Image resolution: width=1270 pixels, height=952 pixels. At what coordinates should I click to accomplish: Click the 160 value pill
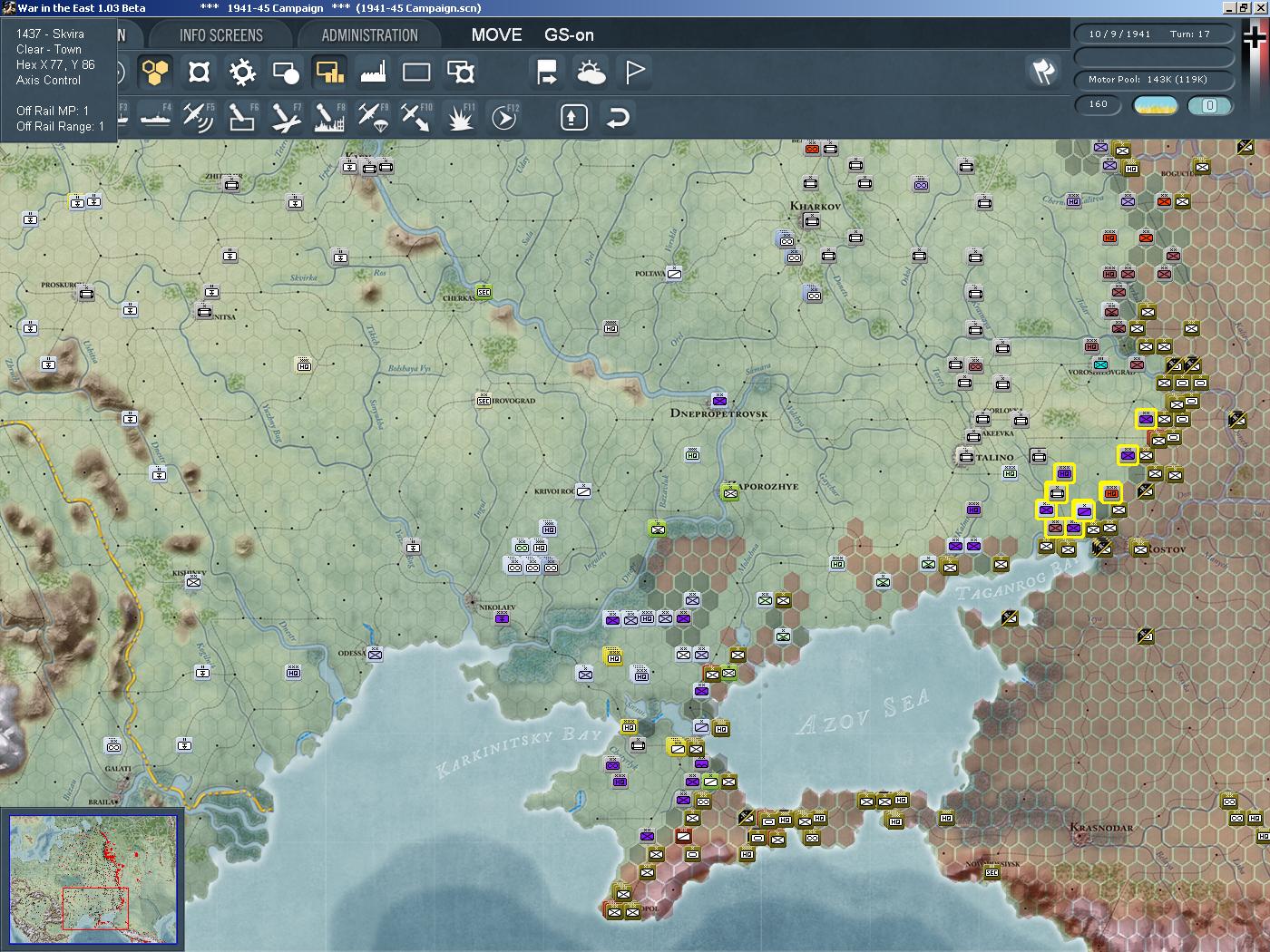(1099, 104)
